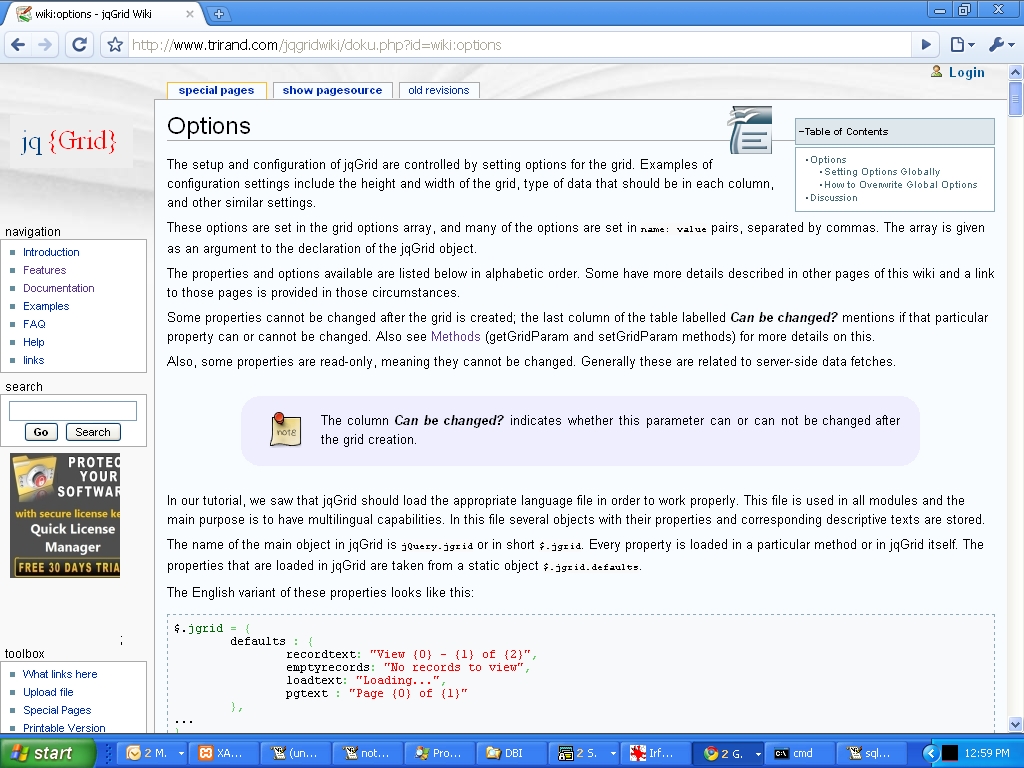Click the vertical scrollbar thumb
1024x768 pixels.
click(x=1016, y=99)
